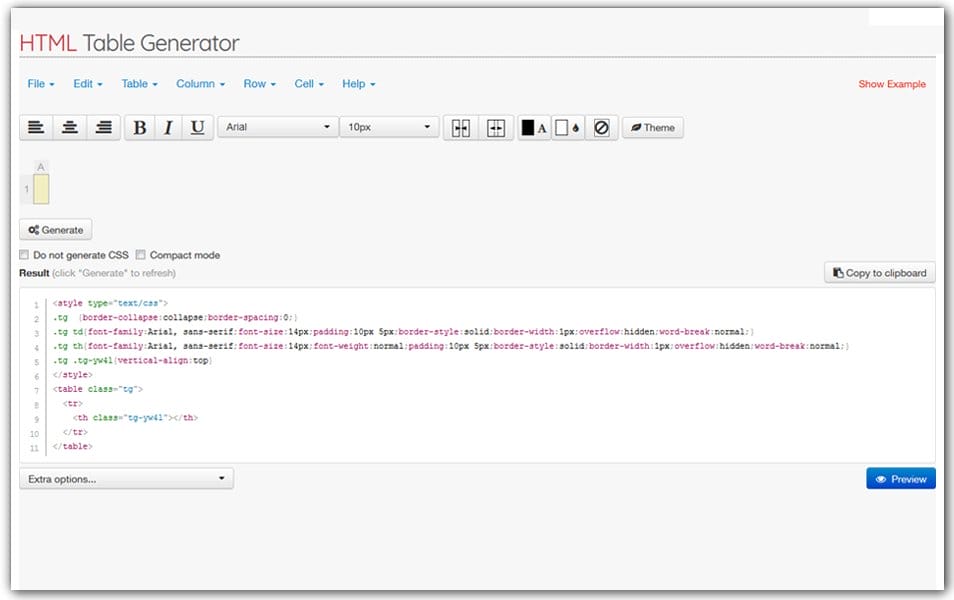Open the Theme picker
Viewport: 954px width, 600px height.
pyautogui.click(x=652, y=127)
